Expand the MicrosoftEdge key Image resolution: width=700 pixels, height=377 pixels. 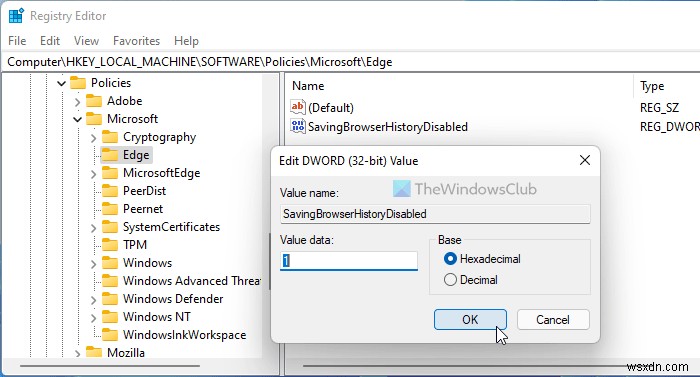point(94,174)
